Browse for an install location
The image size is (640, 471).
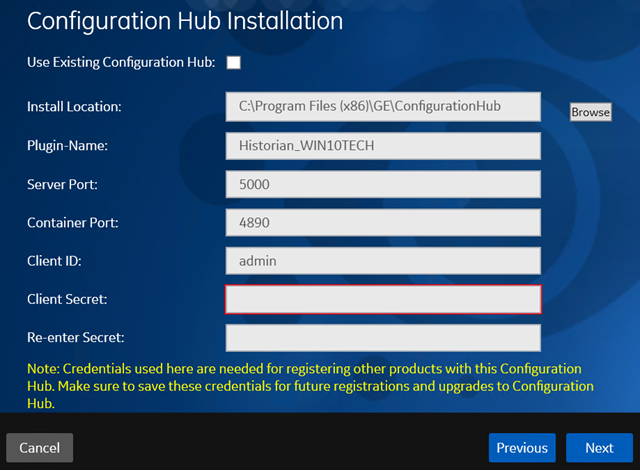click(591, 112)
